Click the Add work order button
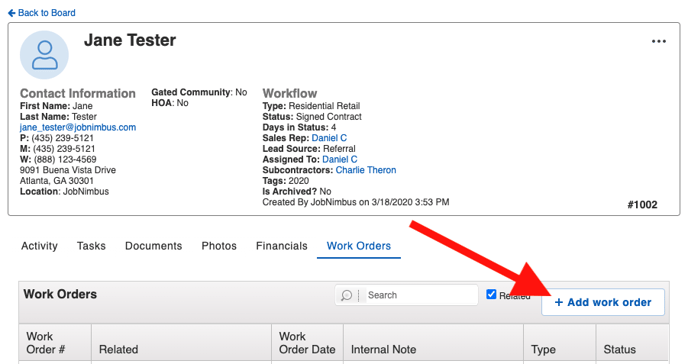 click(603, 302)
